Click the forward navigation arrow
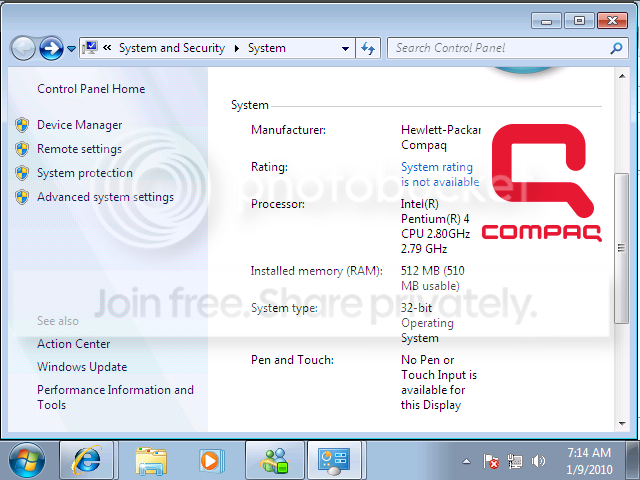This screenshot has height=480, width=640. 51,49
